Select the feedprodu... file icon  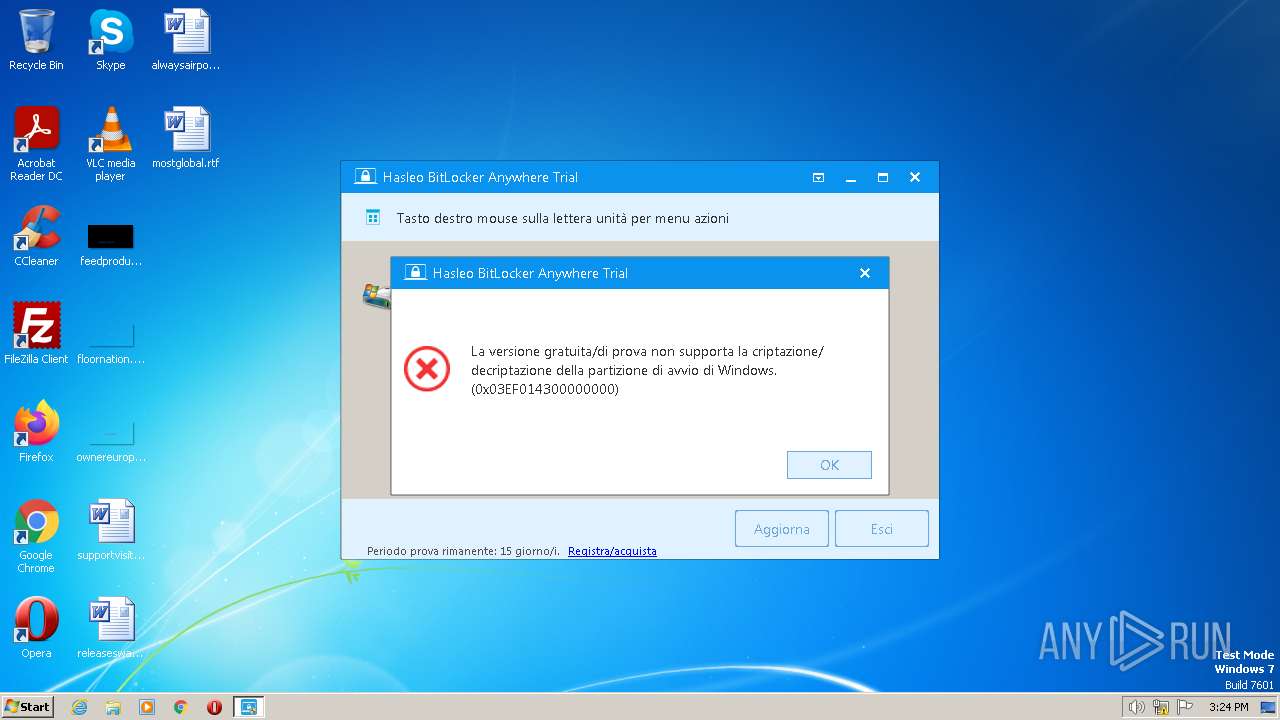pos(110,243)
